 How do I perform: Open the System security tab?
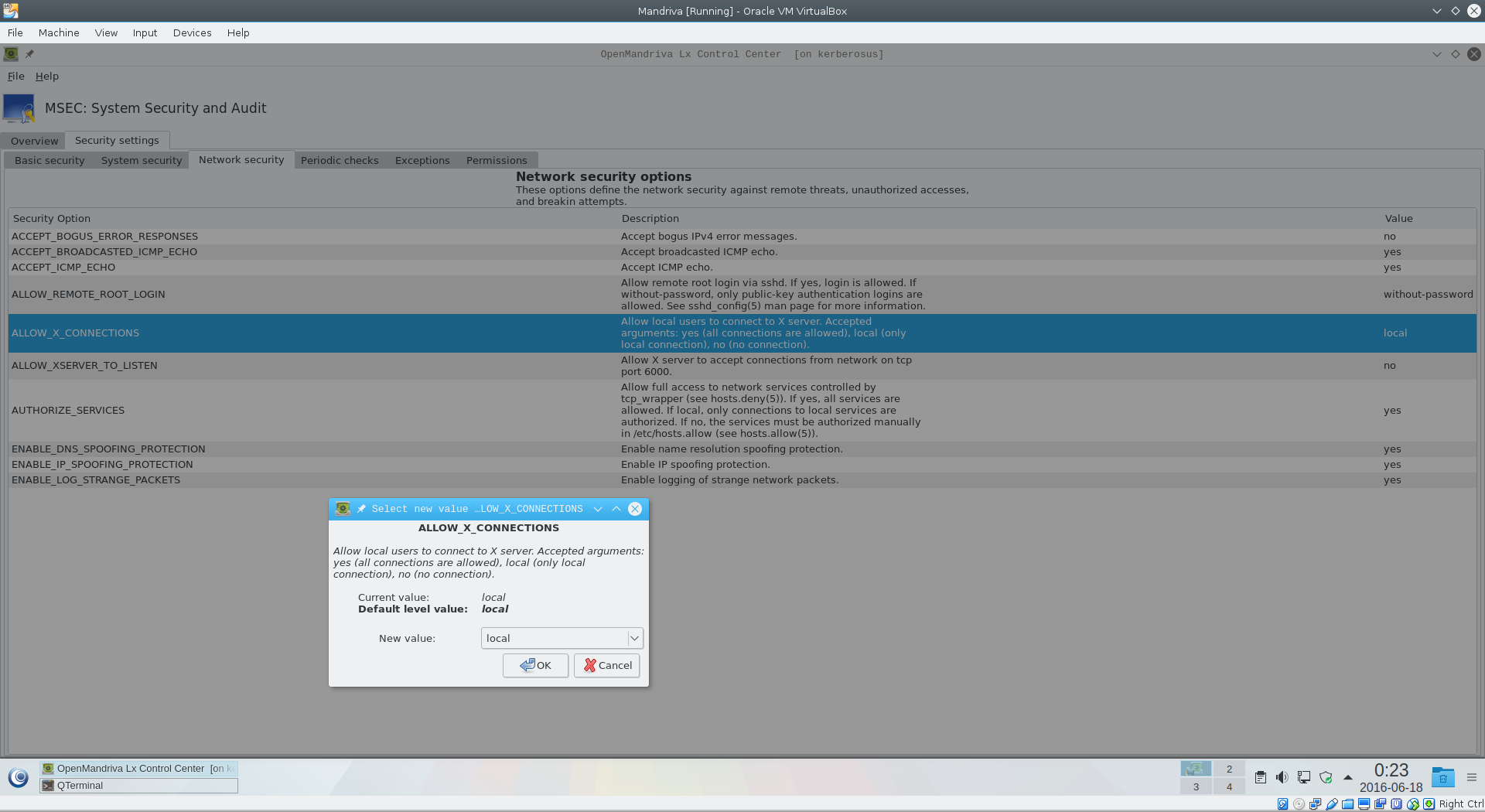pos(142,160)
